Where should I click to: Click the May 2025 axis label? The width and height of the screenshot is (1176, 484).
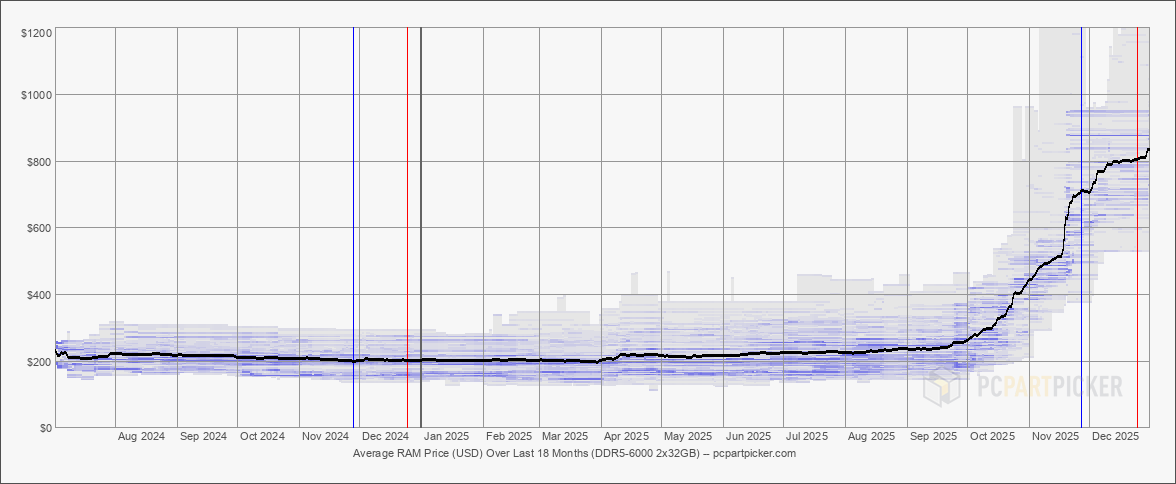688,436
